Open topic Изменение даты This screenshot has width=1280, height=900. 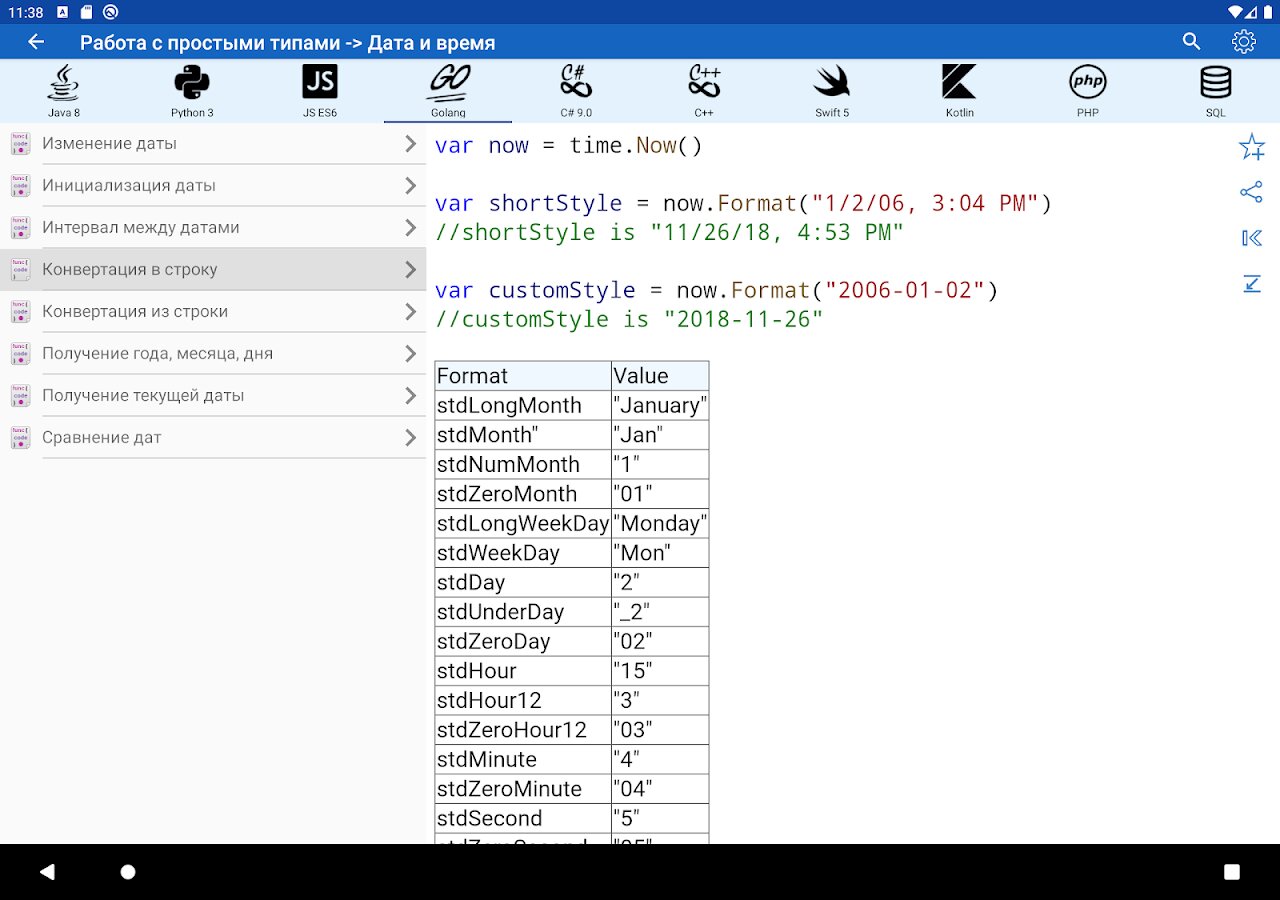click(213, 144)
